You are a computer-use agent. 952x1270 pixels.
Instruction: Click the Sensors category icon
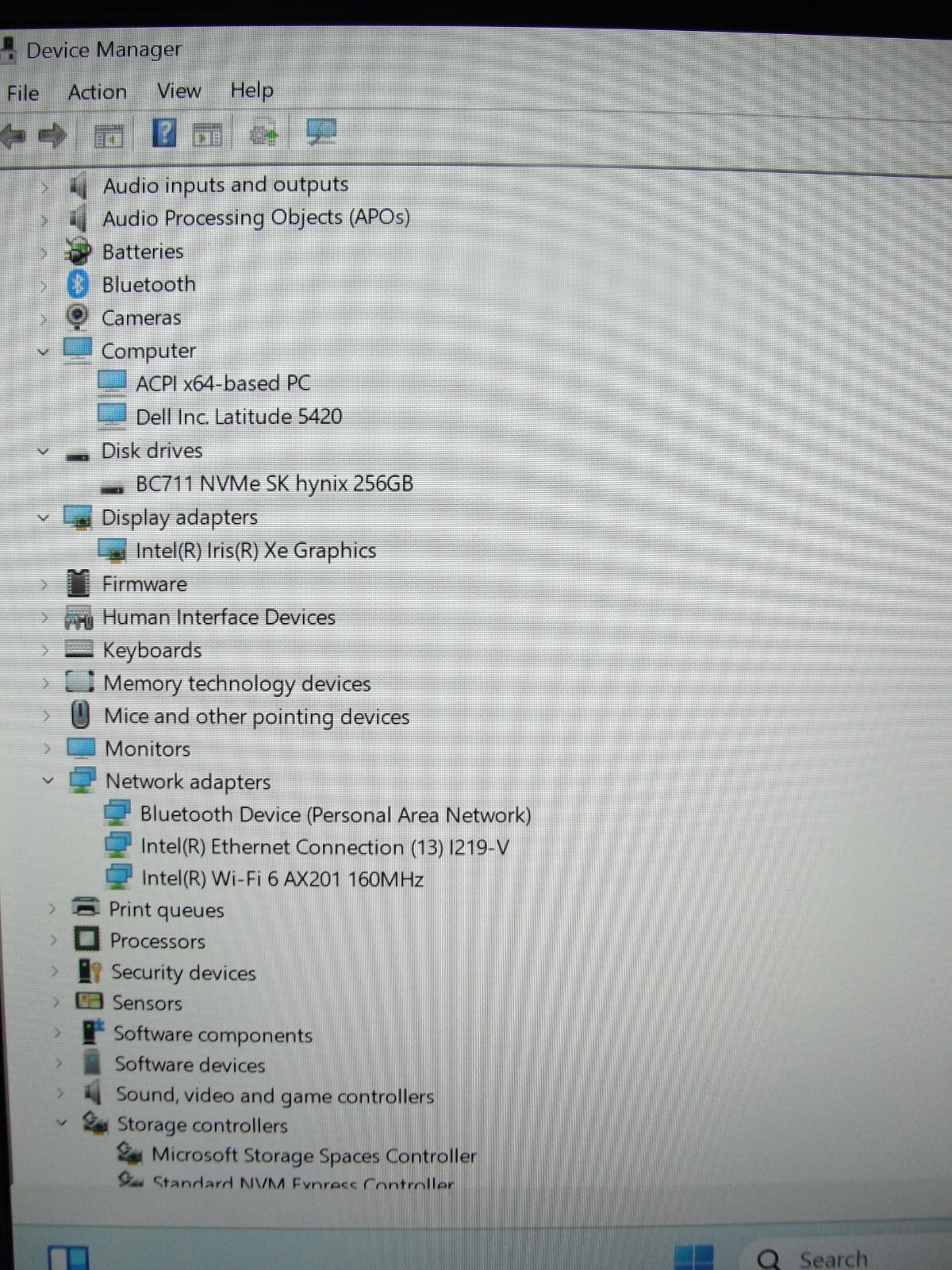[89, 1002]
